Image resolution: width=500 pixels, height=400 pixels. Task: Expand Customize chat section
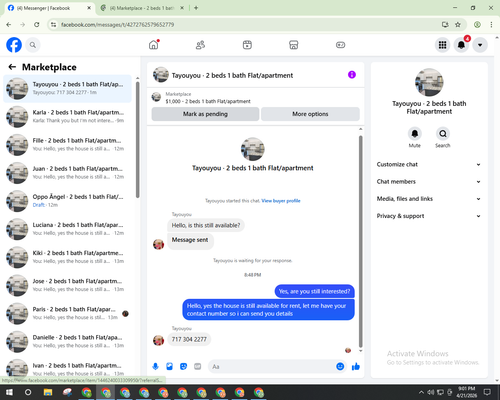coord(429,164)
